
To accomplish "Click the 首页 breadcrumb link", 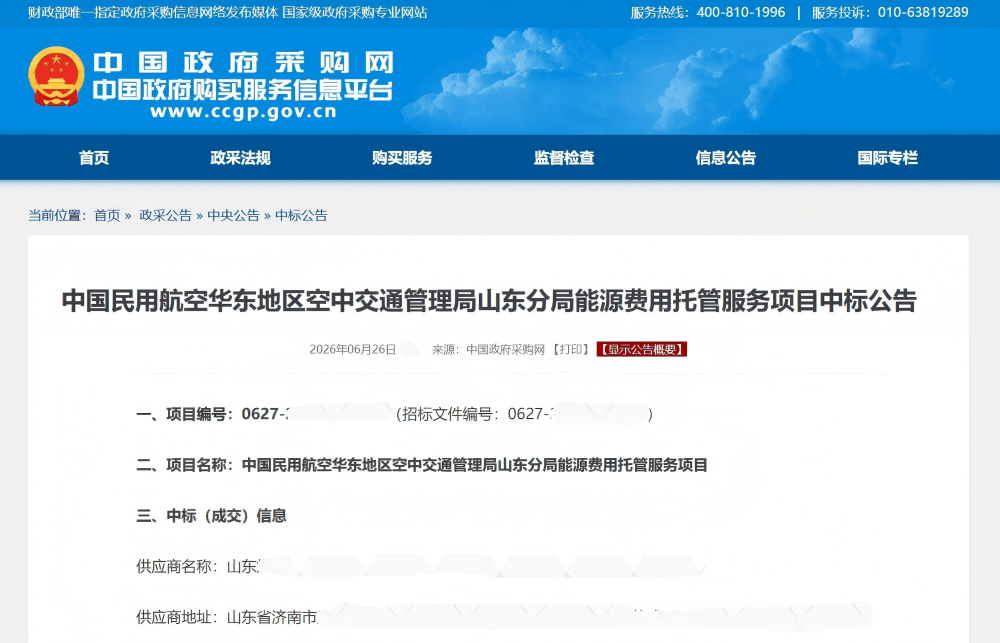I will pyautogui.click(x=107, y=216).
